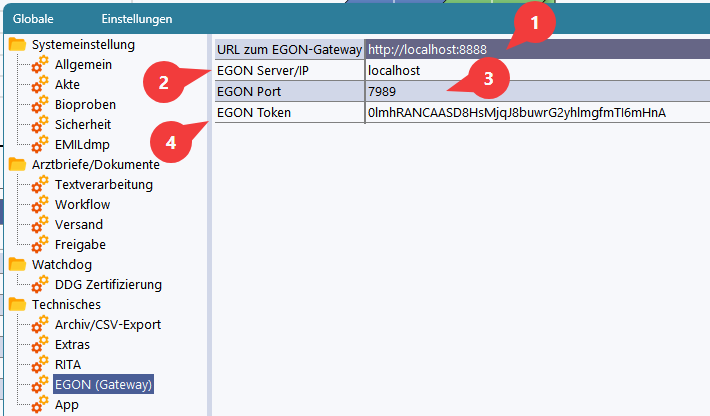Click the EGON Server/IP localhost field
The height and width of the screenshot is (416, 710).
click(537, 71)
